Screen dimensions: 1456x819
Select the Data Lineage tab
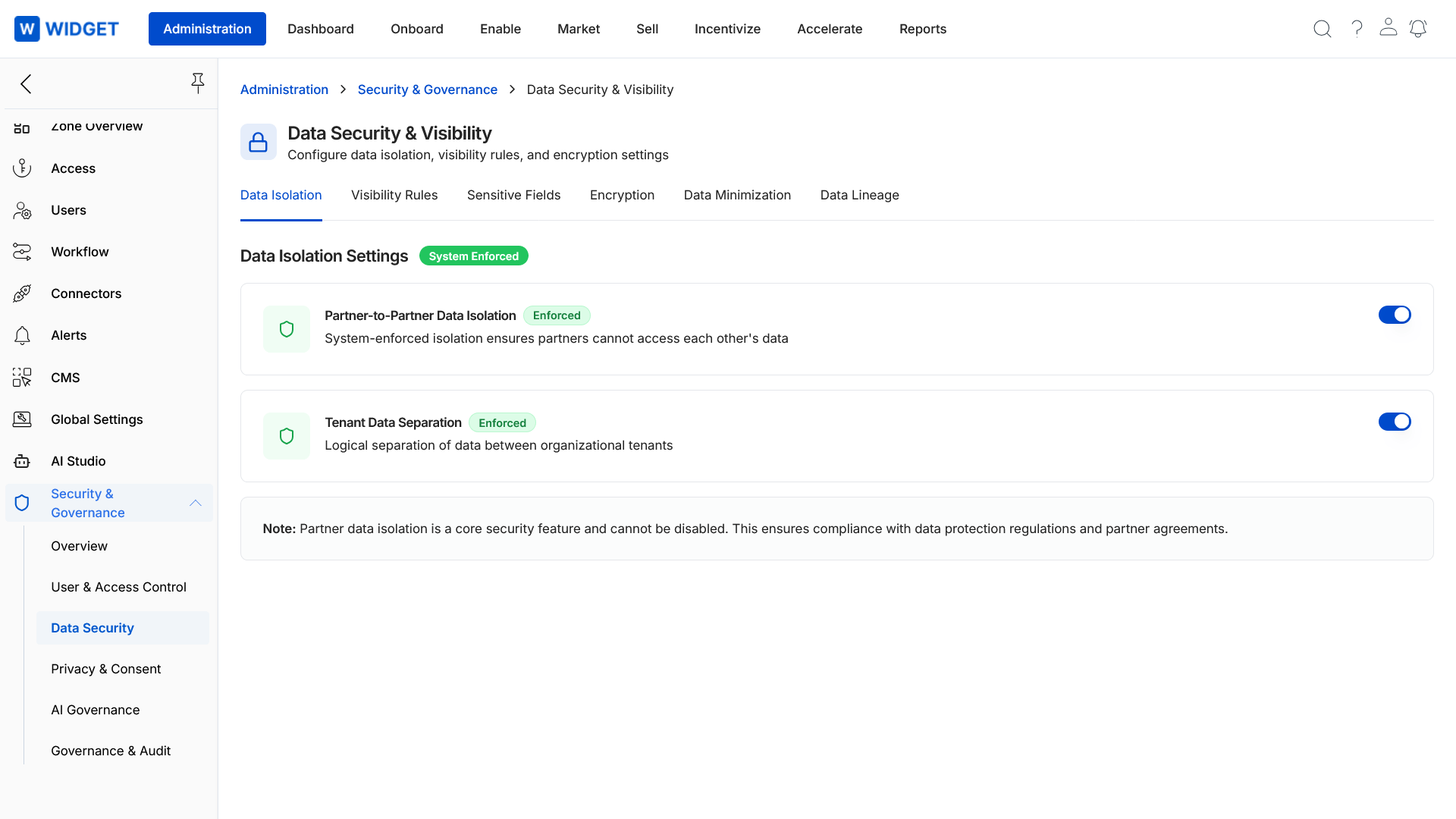click(x=859, y=195)
